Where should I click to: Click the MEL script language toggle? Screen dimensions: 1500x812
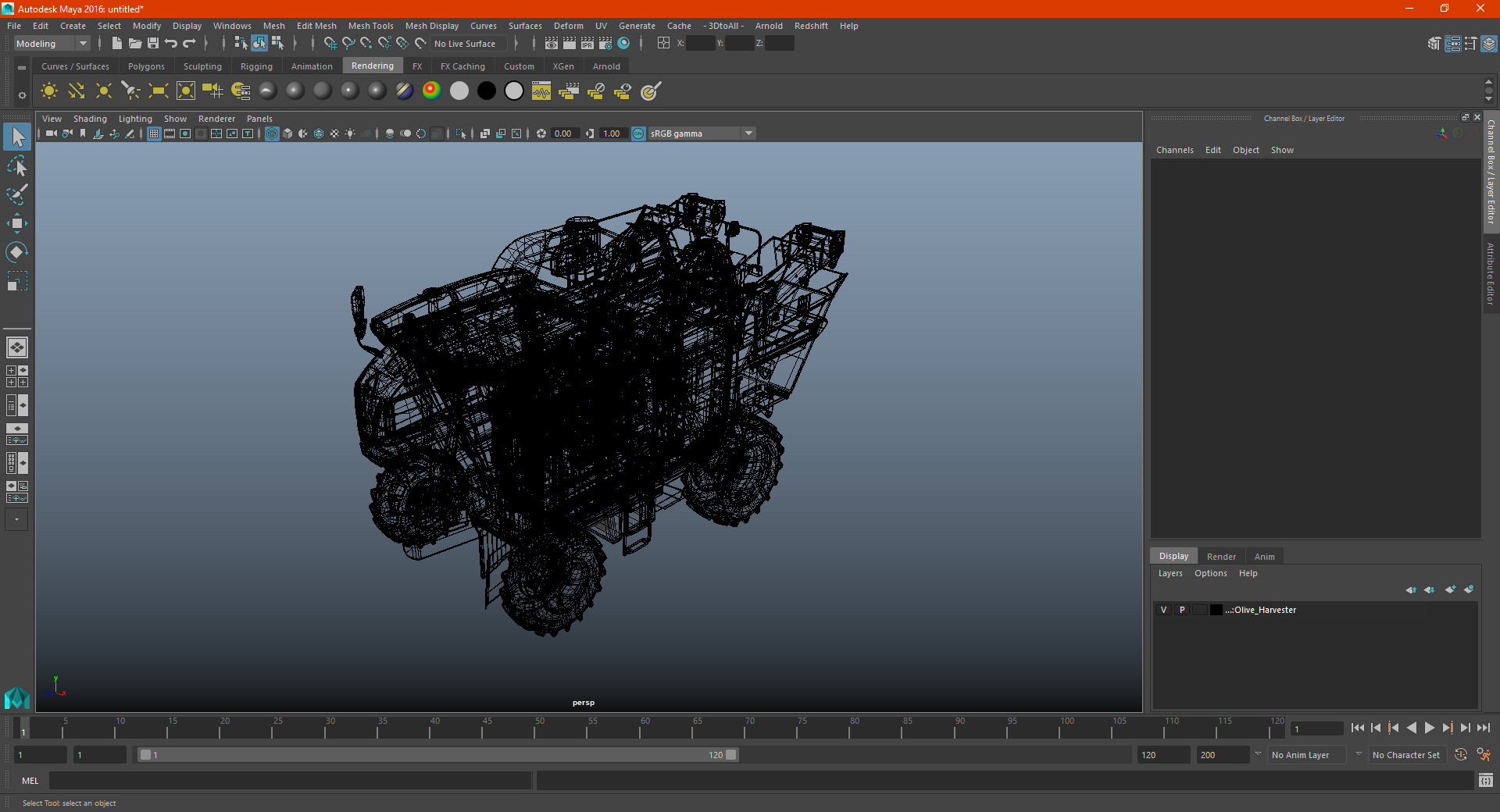(30, 781)
